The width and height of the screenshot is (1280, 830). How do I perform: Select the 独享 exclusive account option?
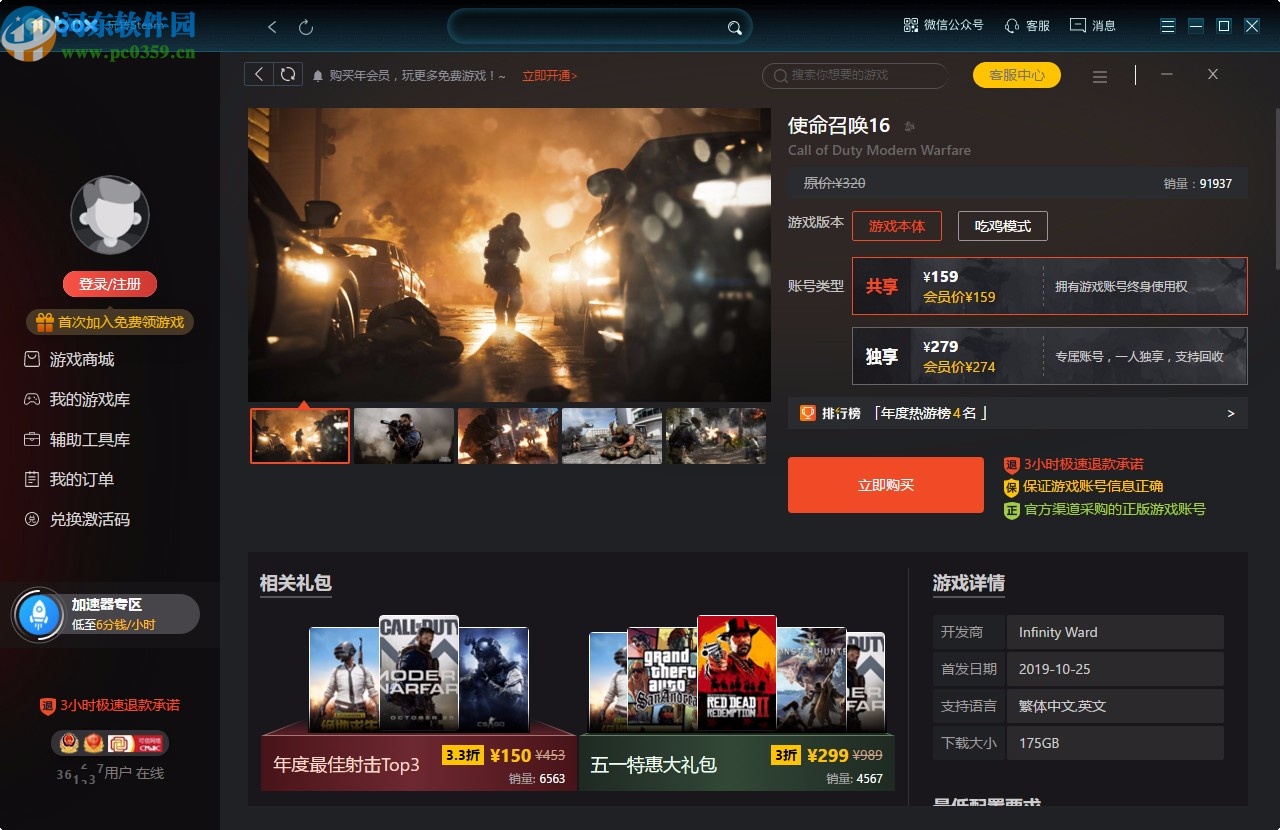[1048, 356]
